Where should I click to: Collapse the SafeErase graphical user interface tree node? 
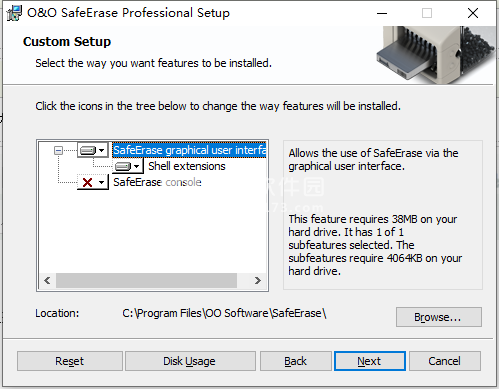click(x=58, y=151)
